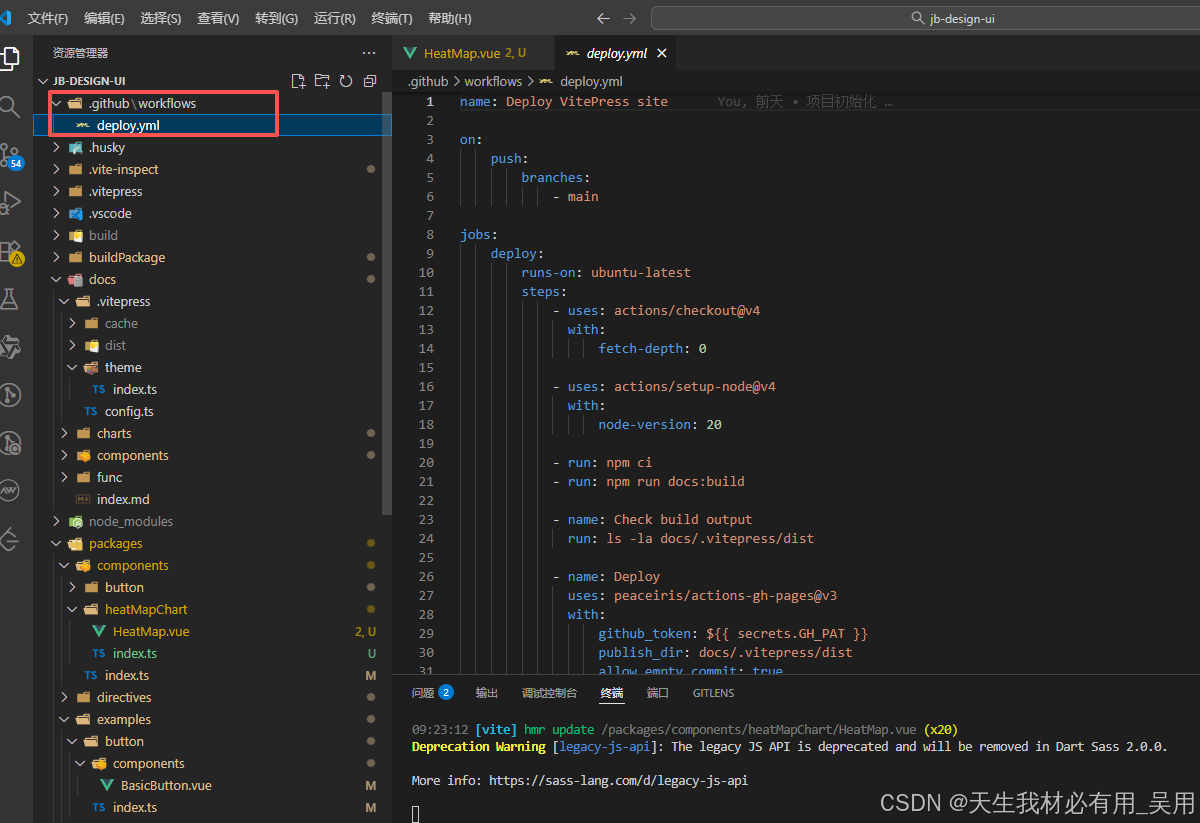Collapse the .github\workflows folder
This screenshot has width=1200, height=823.
[55, 103]
